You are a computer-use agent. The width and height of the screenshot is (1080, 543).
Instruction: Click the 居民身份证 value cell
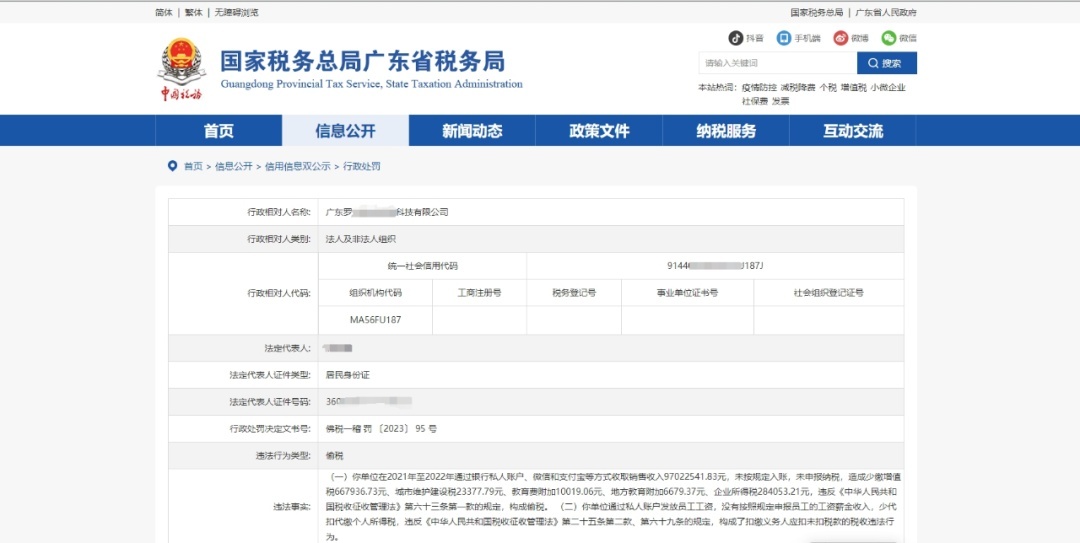click(611, 375)
